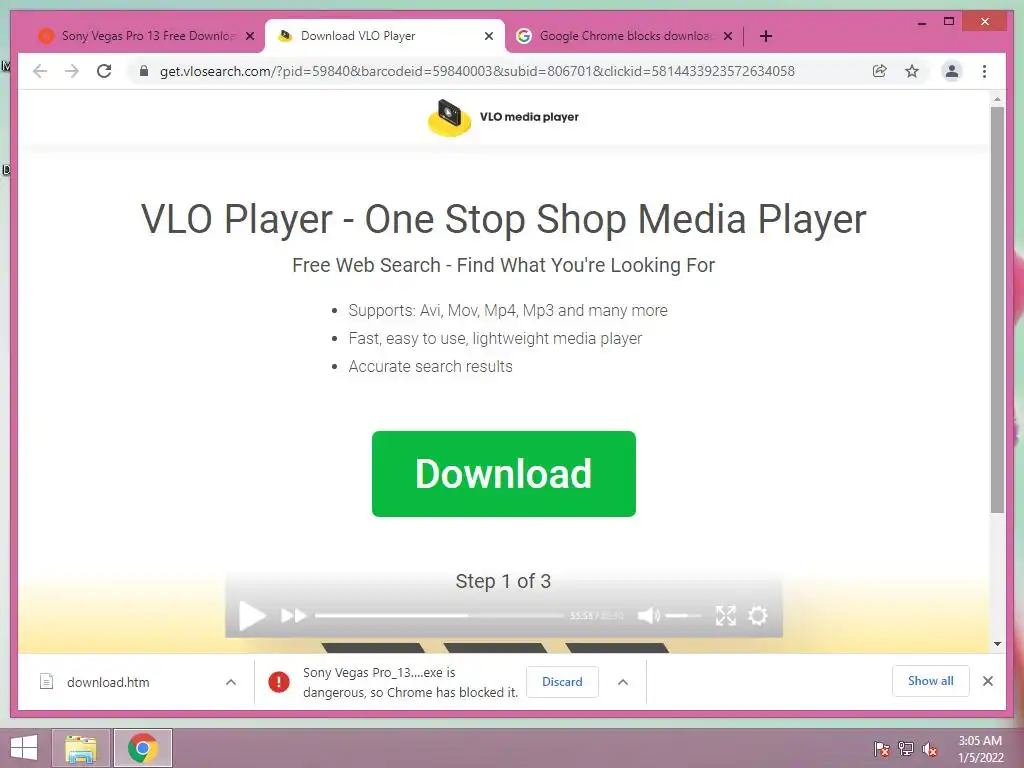Open the Windows Start menu

point(24,748)
